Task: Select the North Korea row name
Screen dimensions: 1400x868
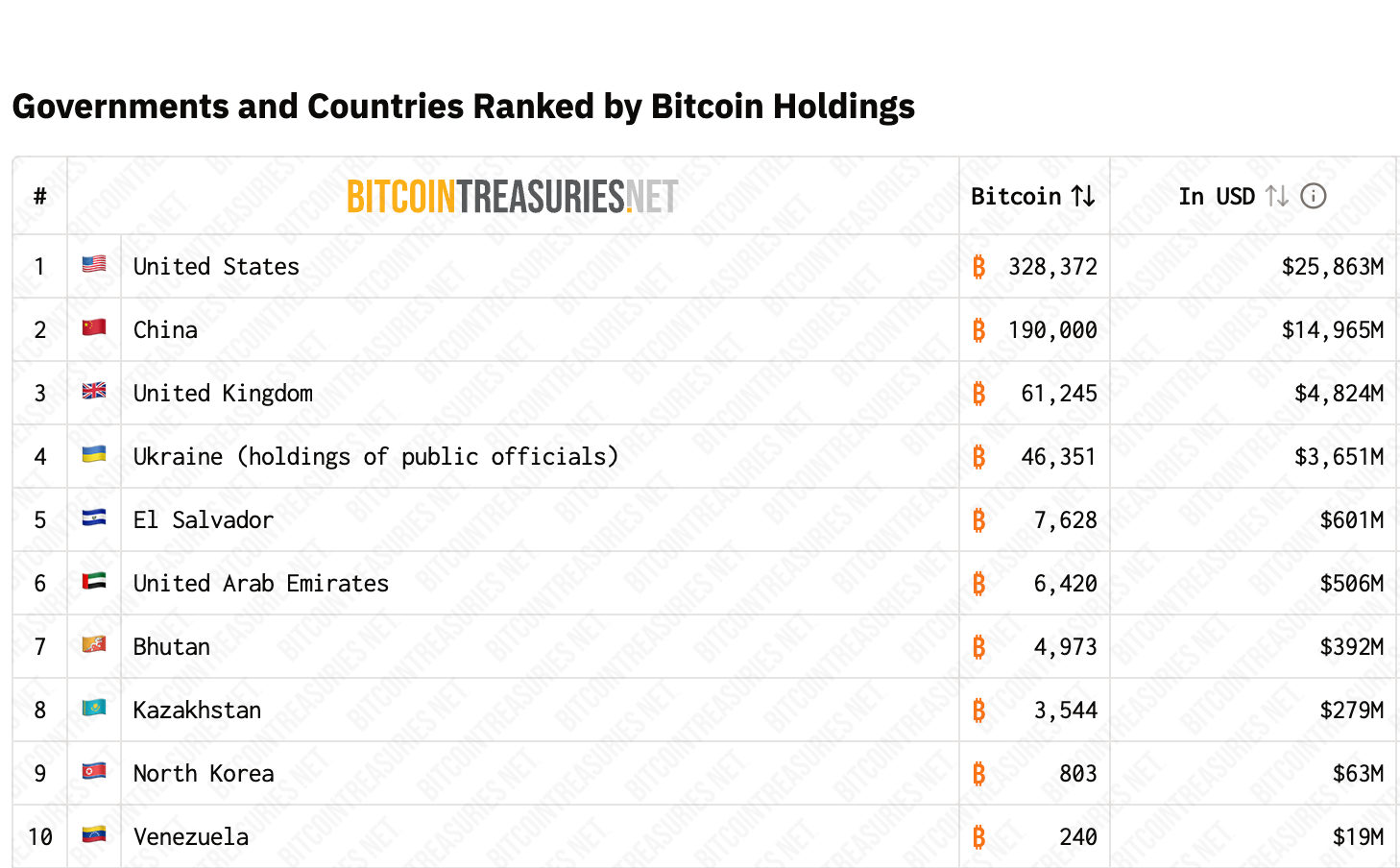Action: (204, 774)
